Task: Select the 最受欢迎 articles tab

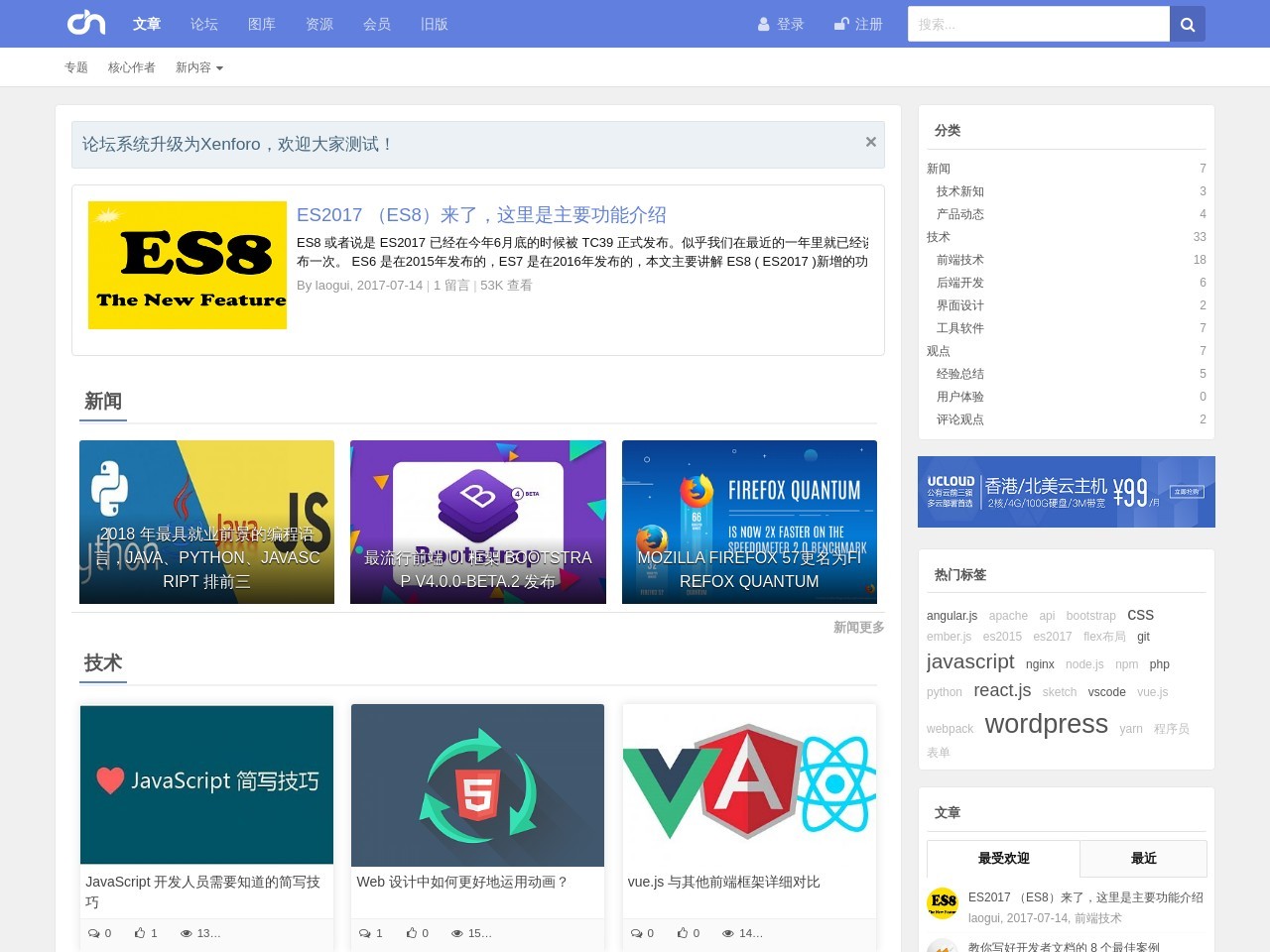Action: [1003, 859]
